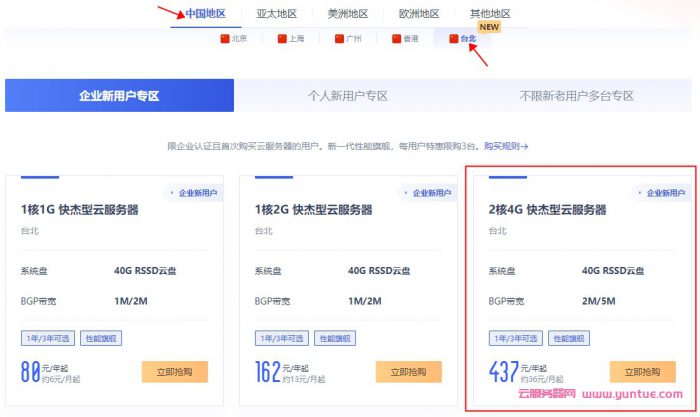The image size is (700, 417).
Task: Click the flag icon beside 上海
Action: point(282,39)
